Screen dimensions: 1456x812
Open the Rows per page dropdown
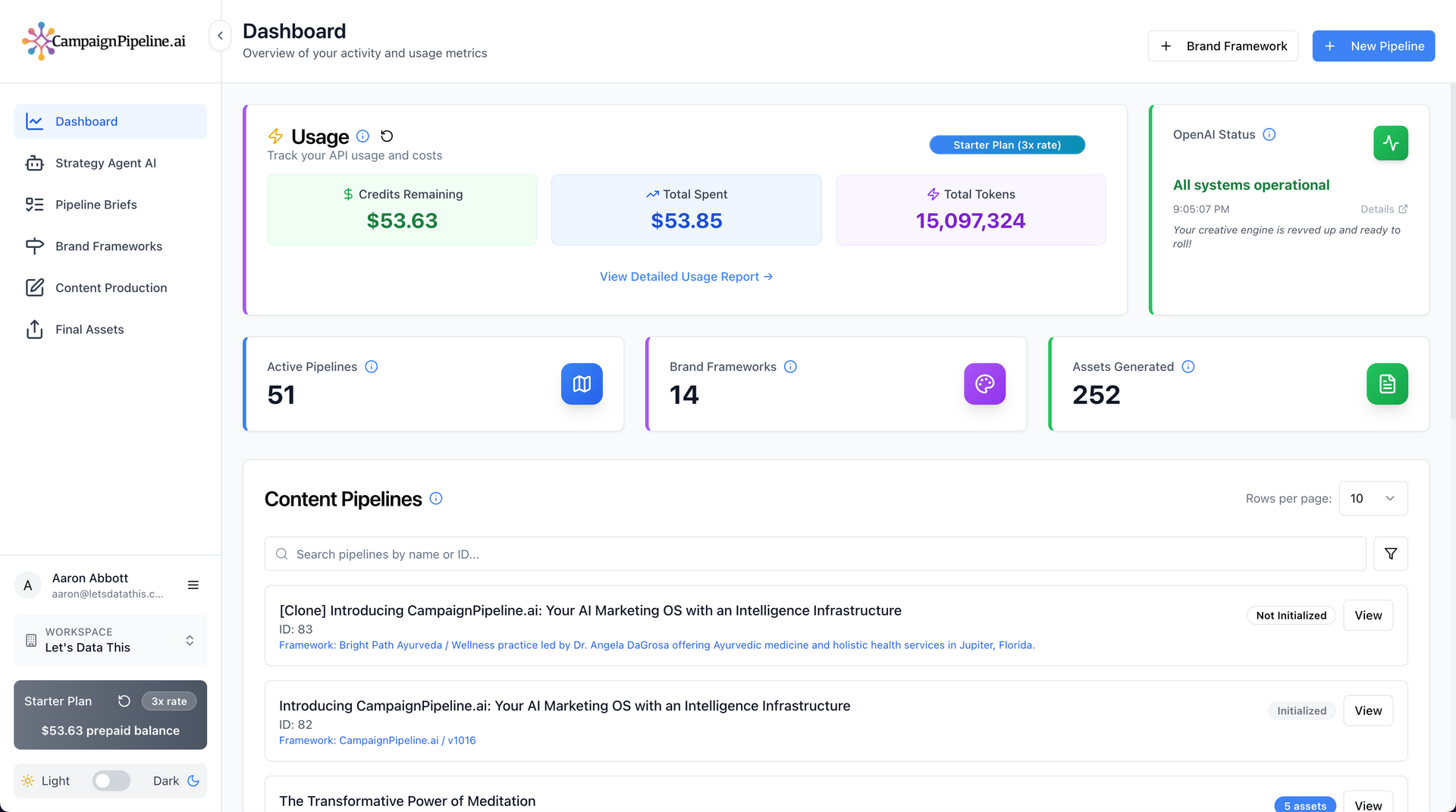[x=1373, y=499]
